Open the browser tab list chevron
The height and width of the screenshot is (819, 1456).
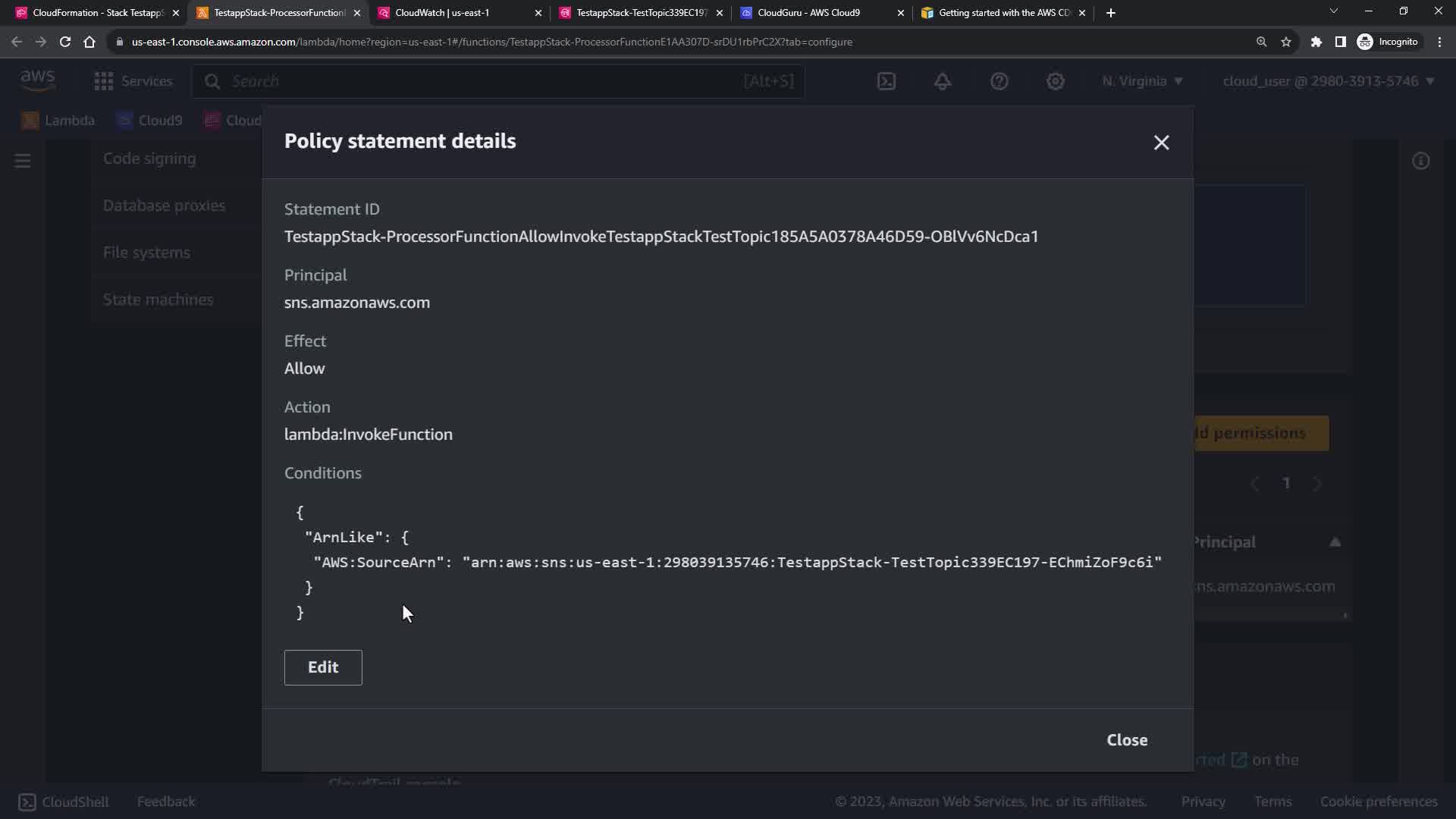click(x=1334, y=12)
